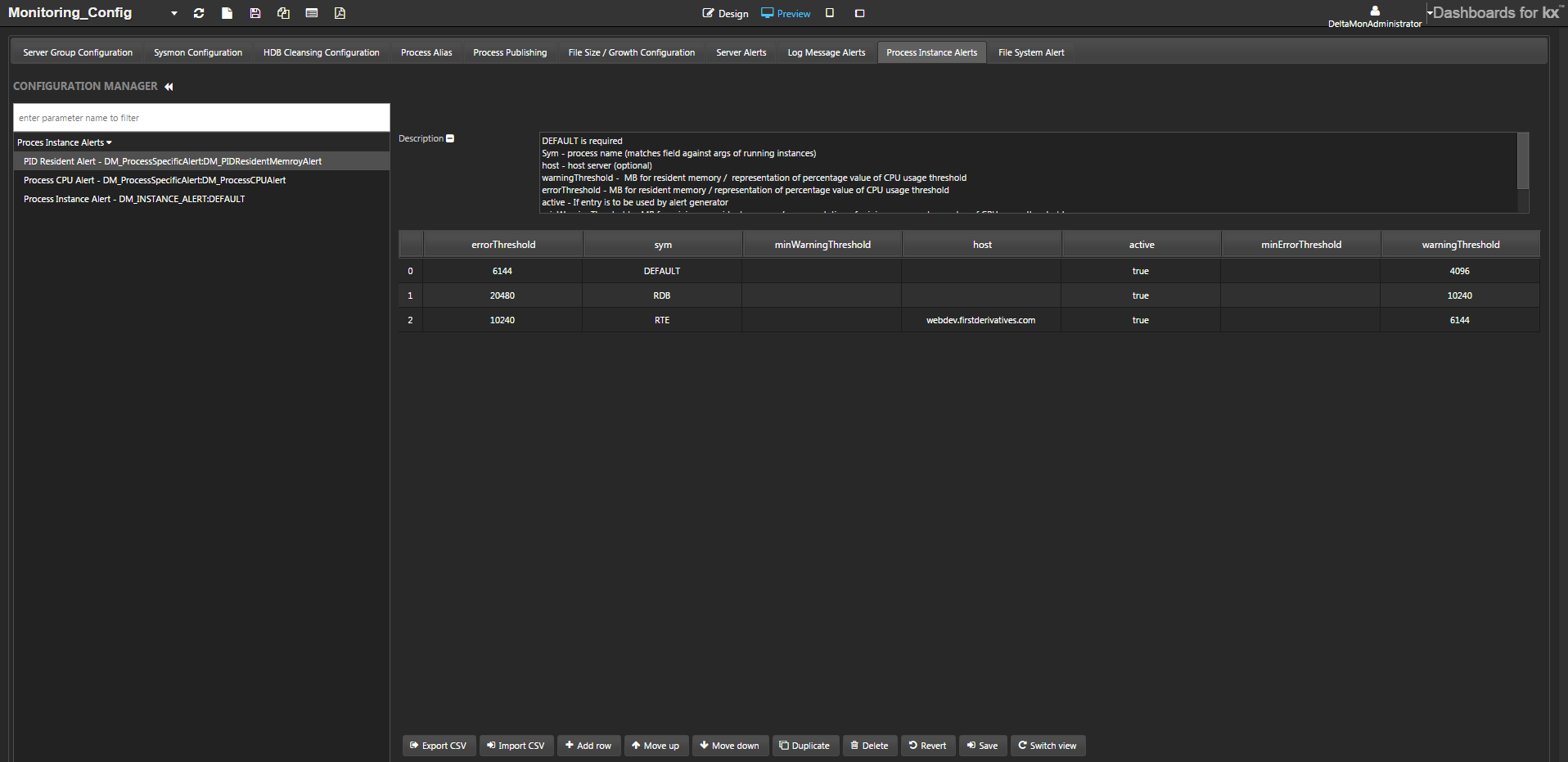The image size is (1568, 762).
Task: Click the warningThreshold column header
Action: 1461,245
